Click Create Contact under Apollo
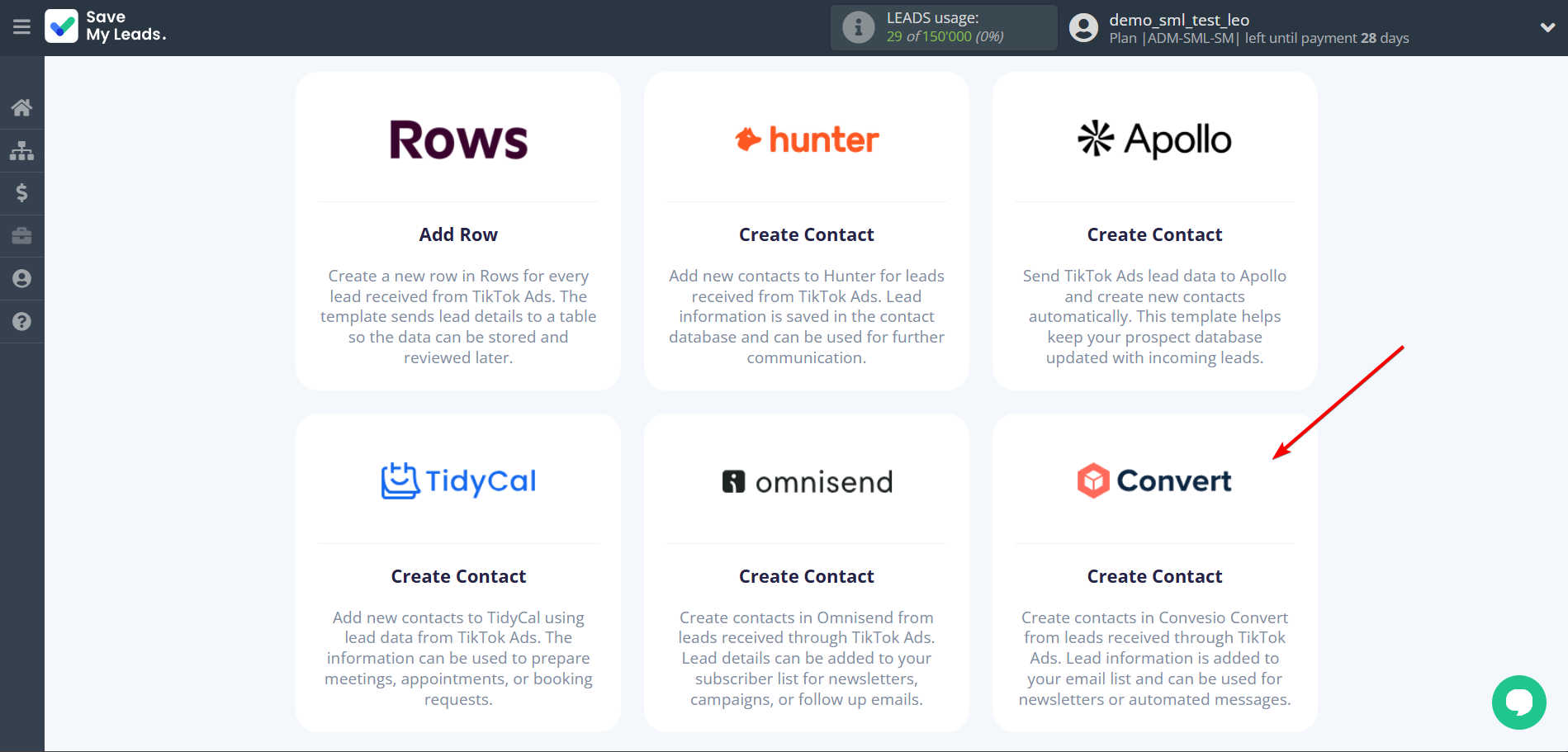 tap(1154, 234)
